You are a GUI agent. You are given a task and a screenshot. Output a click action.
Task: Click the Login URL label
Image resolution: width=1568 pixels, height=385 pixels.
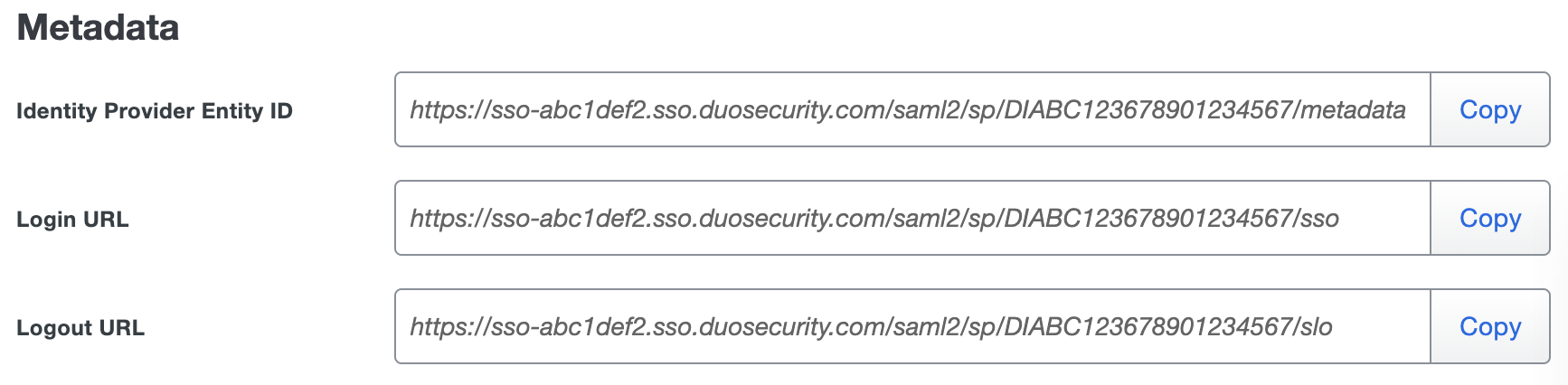72,220
